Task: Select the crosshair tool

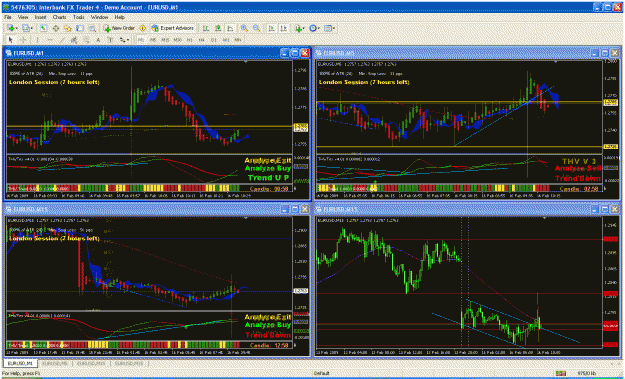Action: [x=23, y=40]
